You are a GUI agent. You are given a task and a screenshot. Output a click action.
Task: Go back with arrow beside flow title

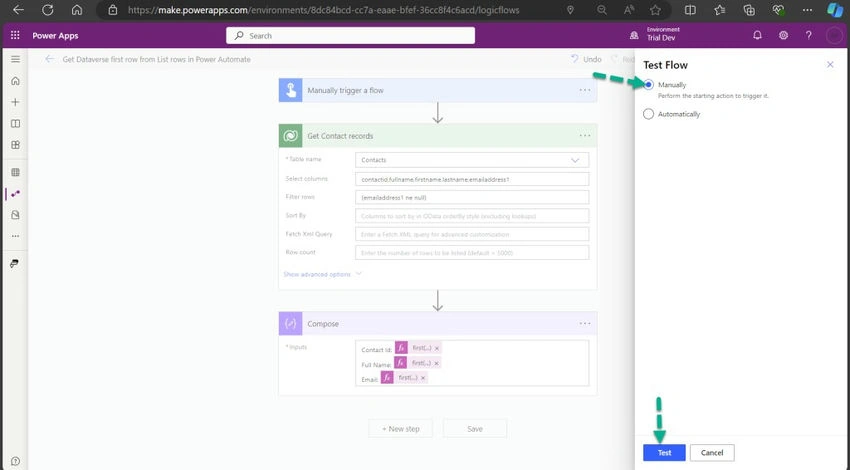pyautogui.click(x=49, y=59)
